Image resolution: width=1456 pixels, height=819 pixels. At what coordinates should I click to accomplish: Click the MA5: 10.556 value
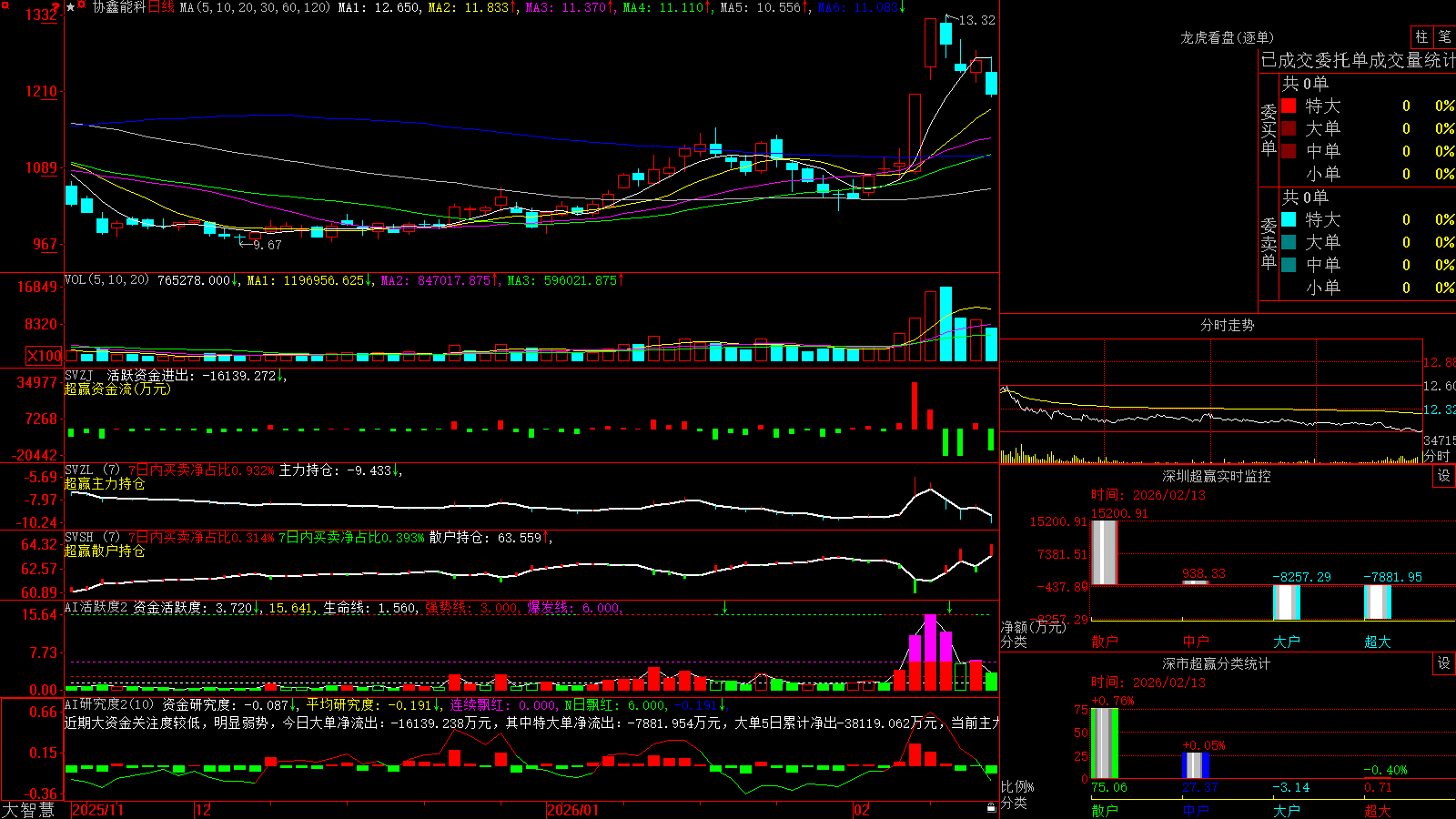click(x=761, y=7)
